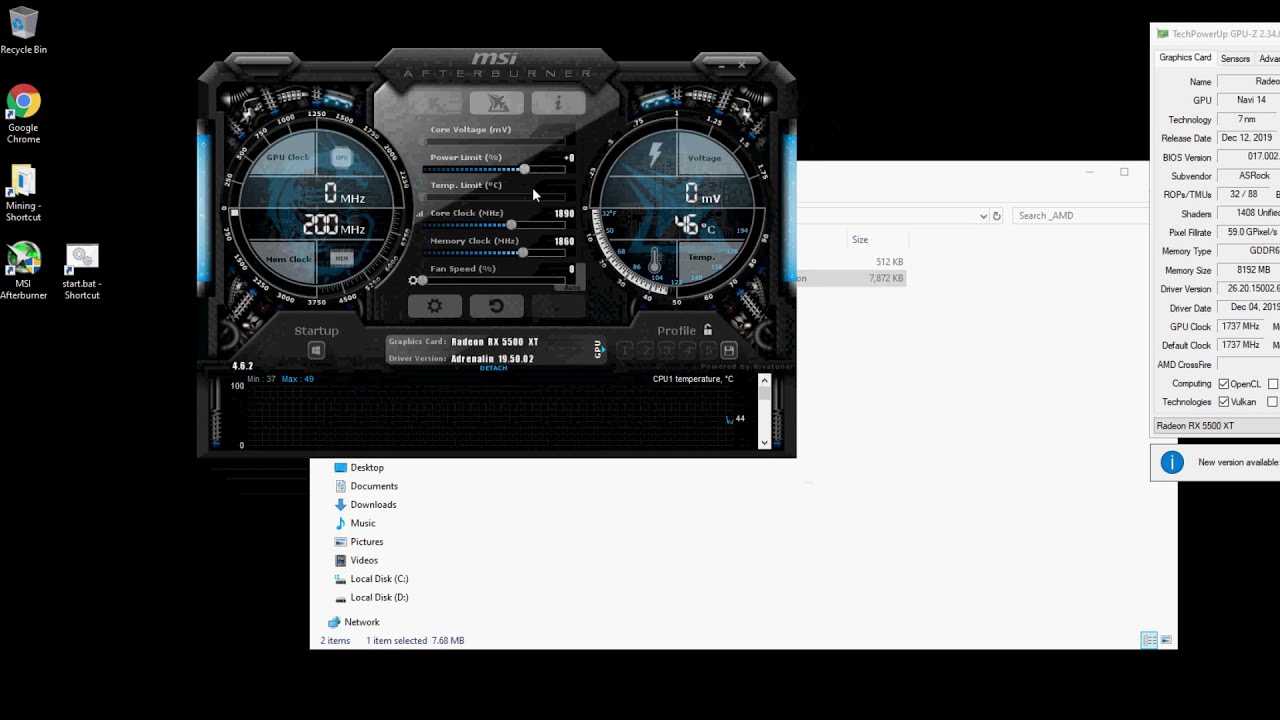Image resolution: width=1280 pixels, height=720 pixels.
Task: Select profile slot 2 in Afterburner
Action: 646,350
